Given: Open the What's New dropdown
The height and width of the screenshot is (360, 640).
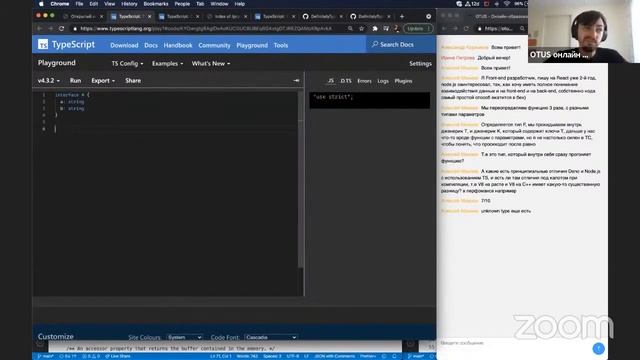Looking at the screenshot, I should click(211, 64).
